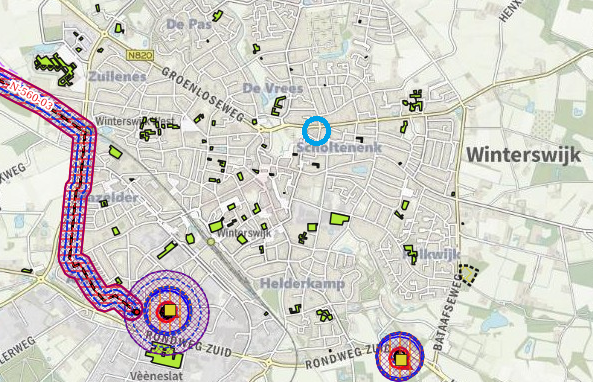Click the De Vrees neighbourhood label
This screenshot has height=382, width=593.
pos(273,89)
